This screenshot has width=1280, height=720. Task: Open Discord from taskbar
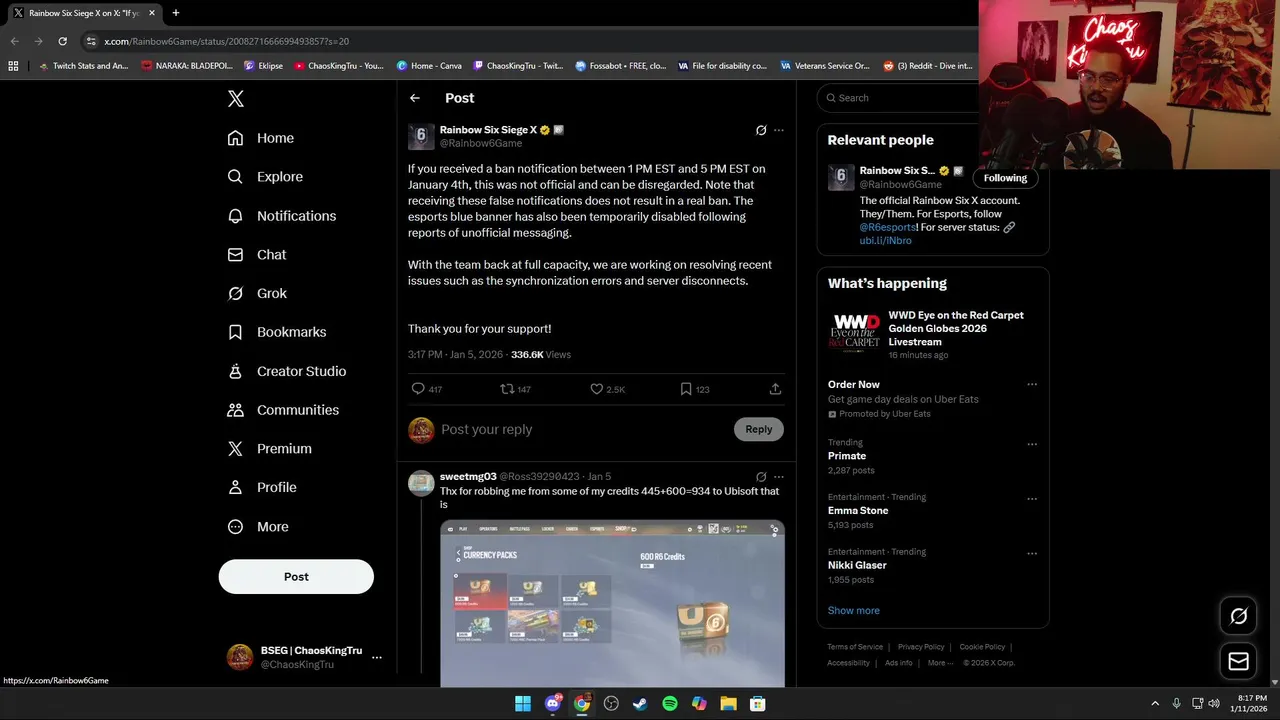click(x=552, y=704)
